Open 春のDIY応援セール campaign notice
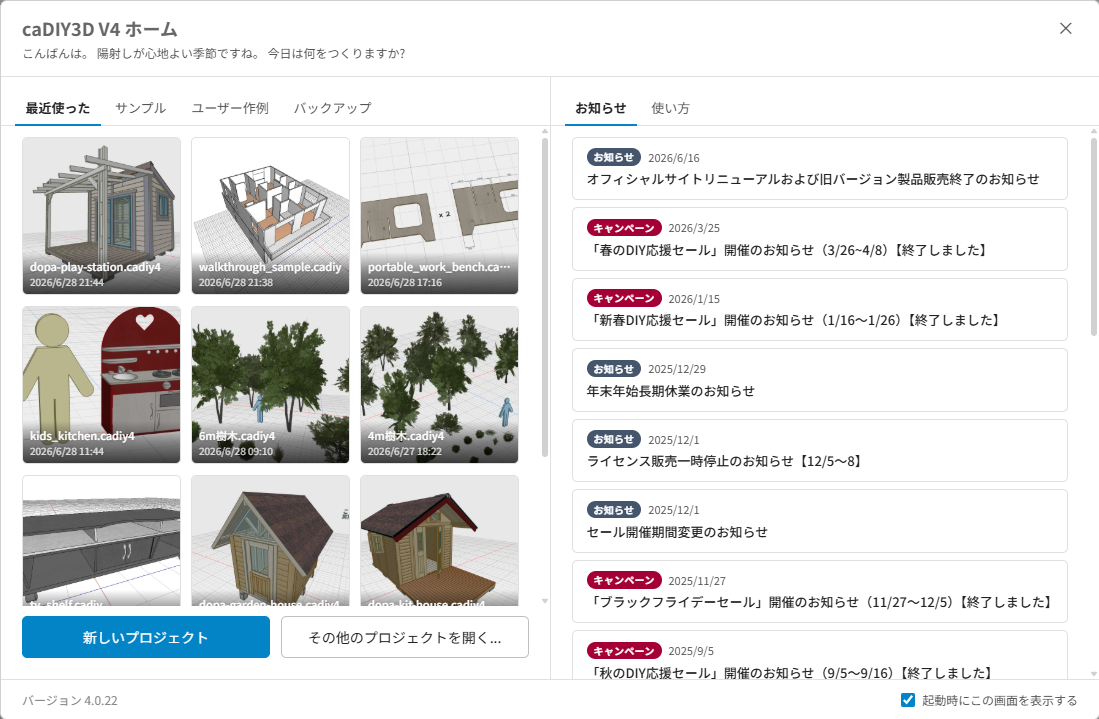 (819, 239)
